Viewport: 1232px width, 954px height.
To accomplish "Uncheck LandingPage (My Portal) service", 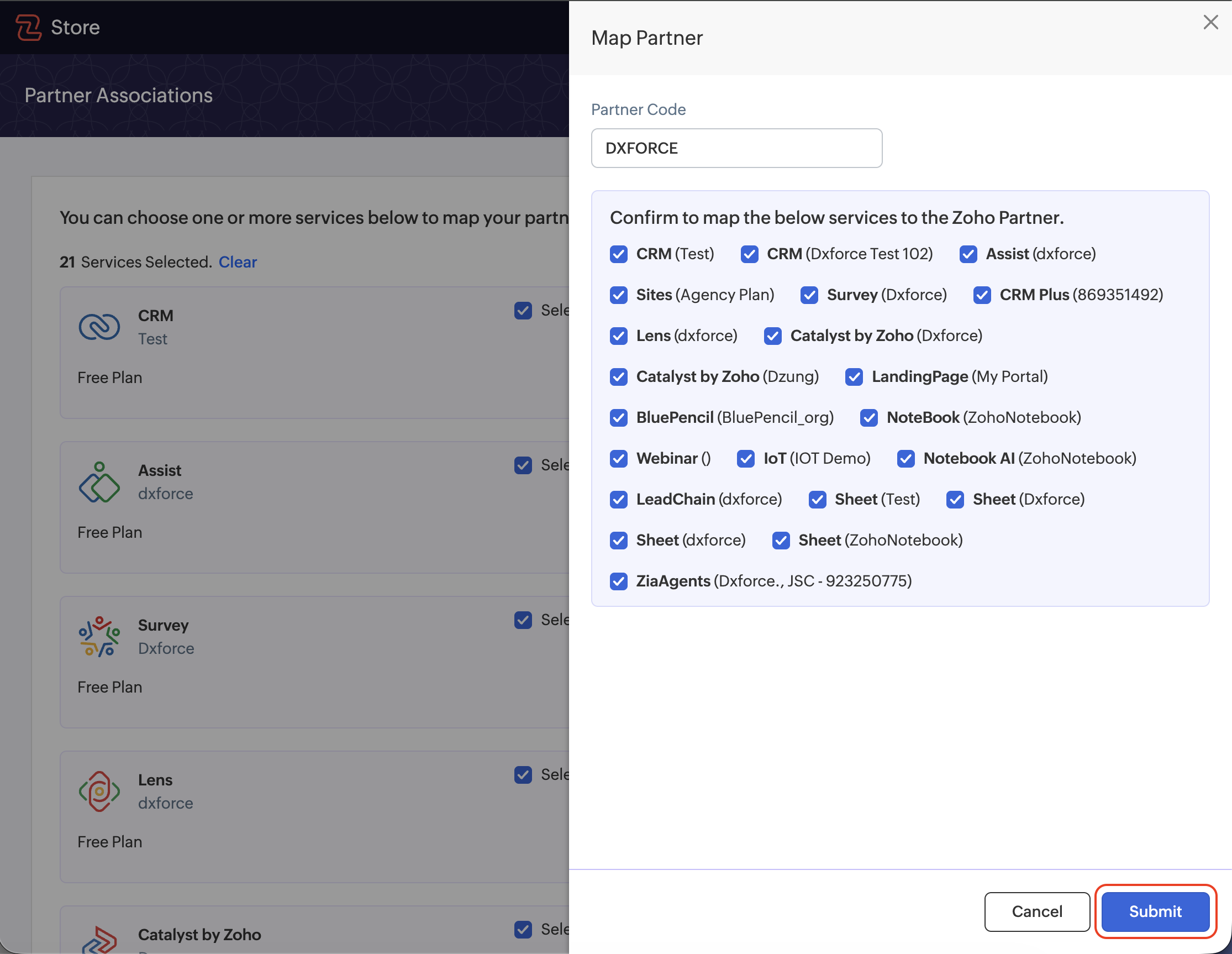I will 854,376.
